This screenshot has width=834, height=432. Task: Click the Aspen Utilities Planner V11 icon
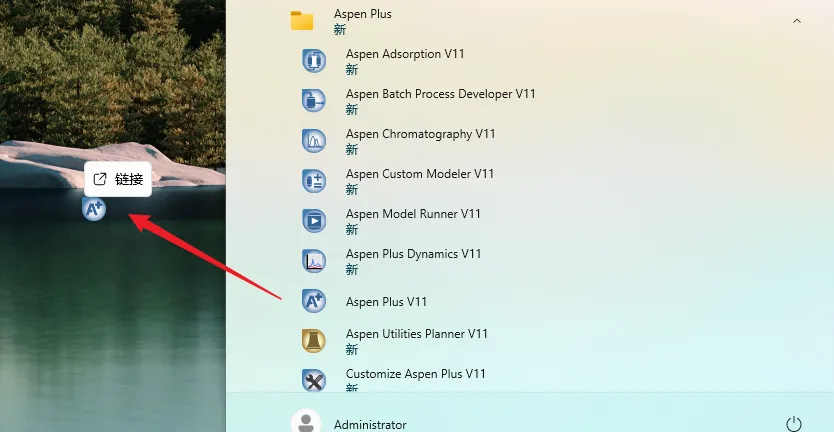pyautogui.click(x=314, y=340)
